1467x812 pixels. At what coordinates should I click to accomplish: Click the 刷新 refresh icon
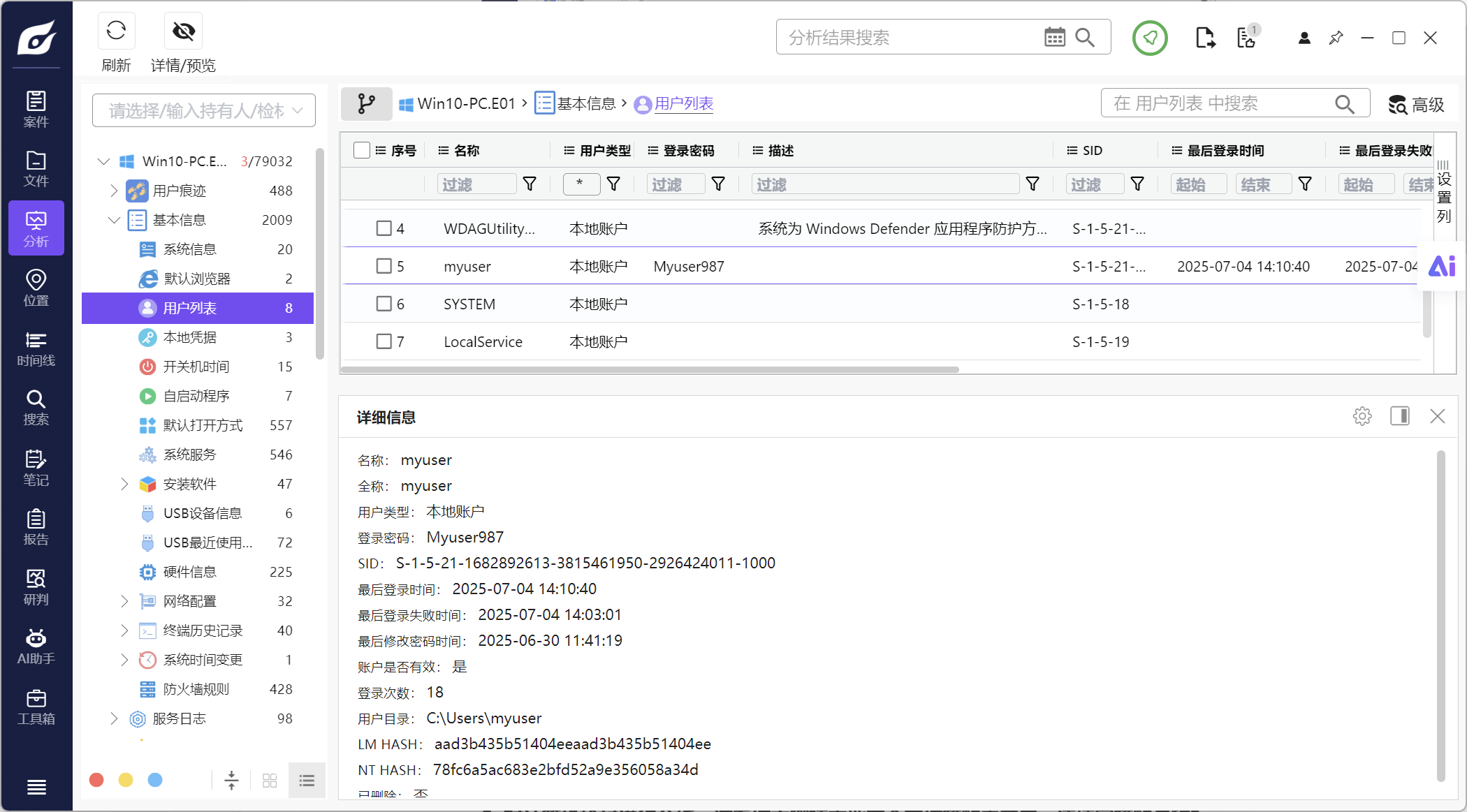click(116, 31)
